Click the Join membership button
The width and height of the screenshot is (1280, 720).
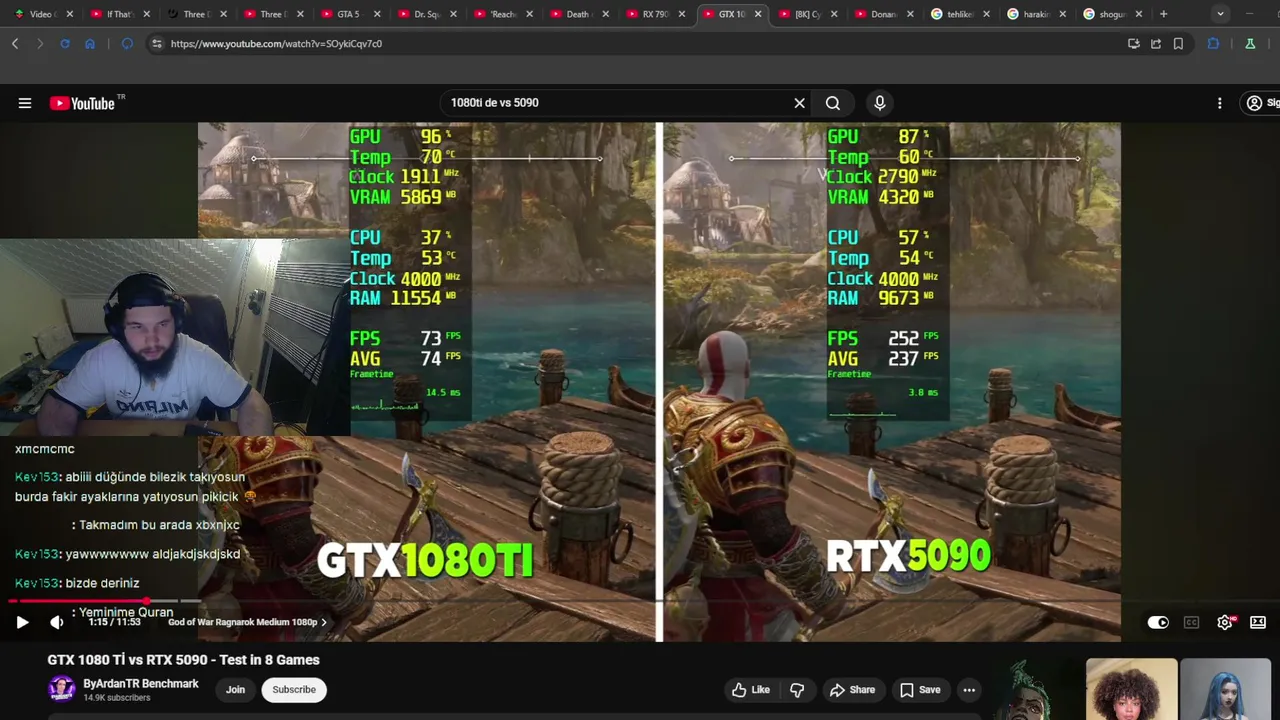[235, 690]
